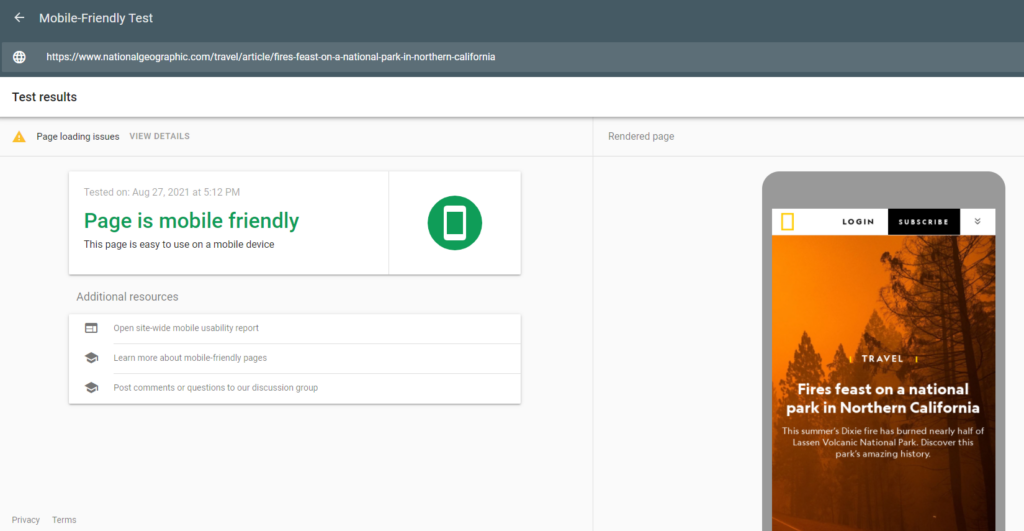Open Post comments or questions to discussion group

(215, 388)
